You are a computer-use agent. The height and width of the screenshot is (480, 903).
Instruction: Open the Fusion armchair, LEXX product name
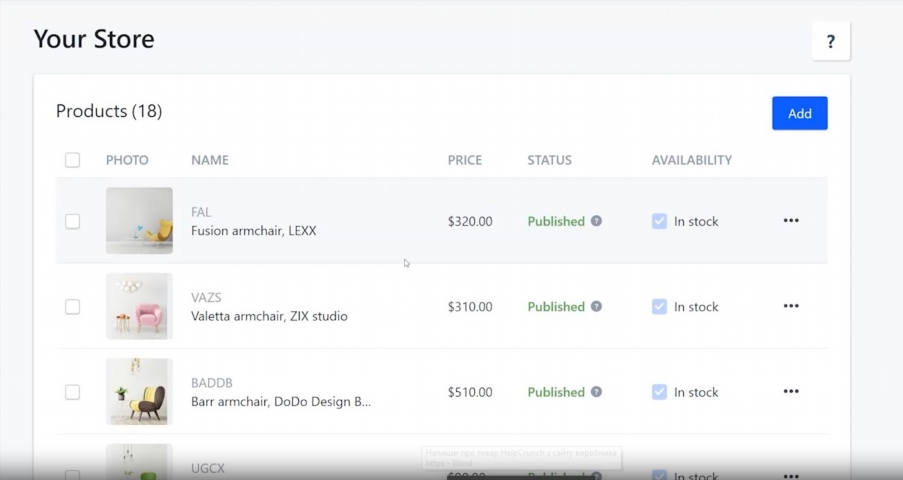(253, 231)
